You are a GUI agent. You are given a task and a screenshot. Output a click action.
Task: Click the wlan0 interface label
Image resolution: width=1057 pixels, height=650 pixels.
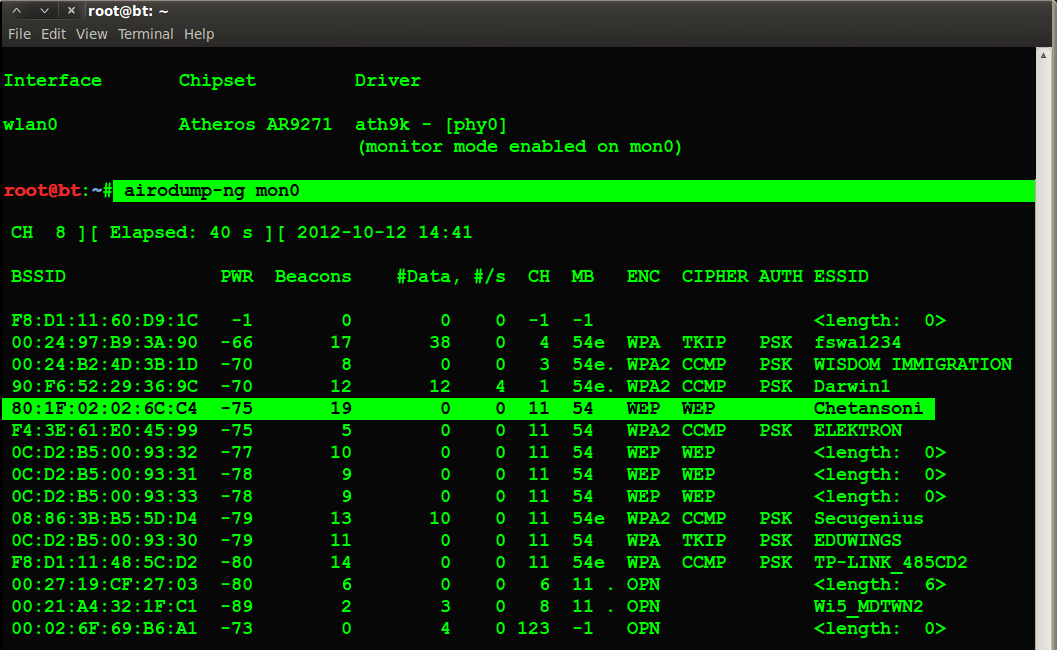[30, 124]
